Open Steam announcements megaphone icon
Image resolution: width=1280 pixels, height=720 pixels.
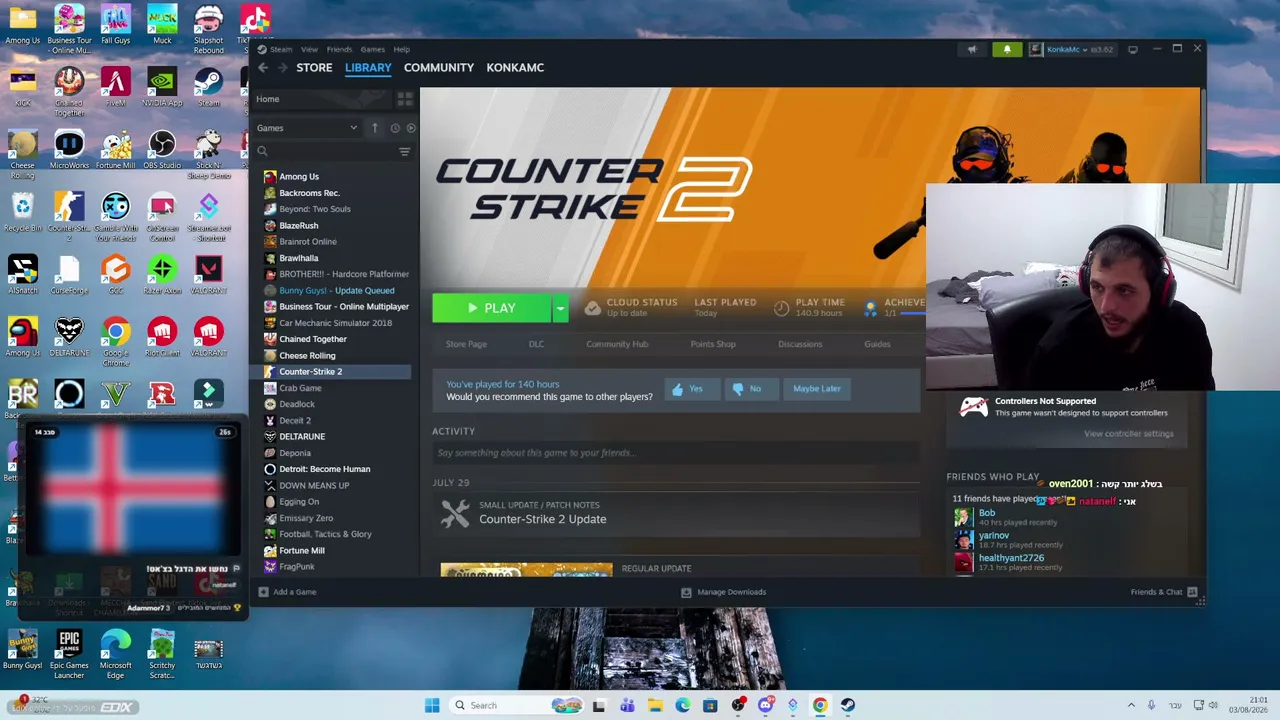point(972,49)
